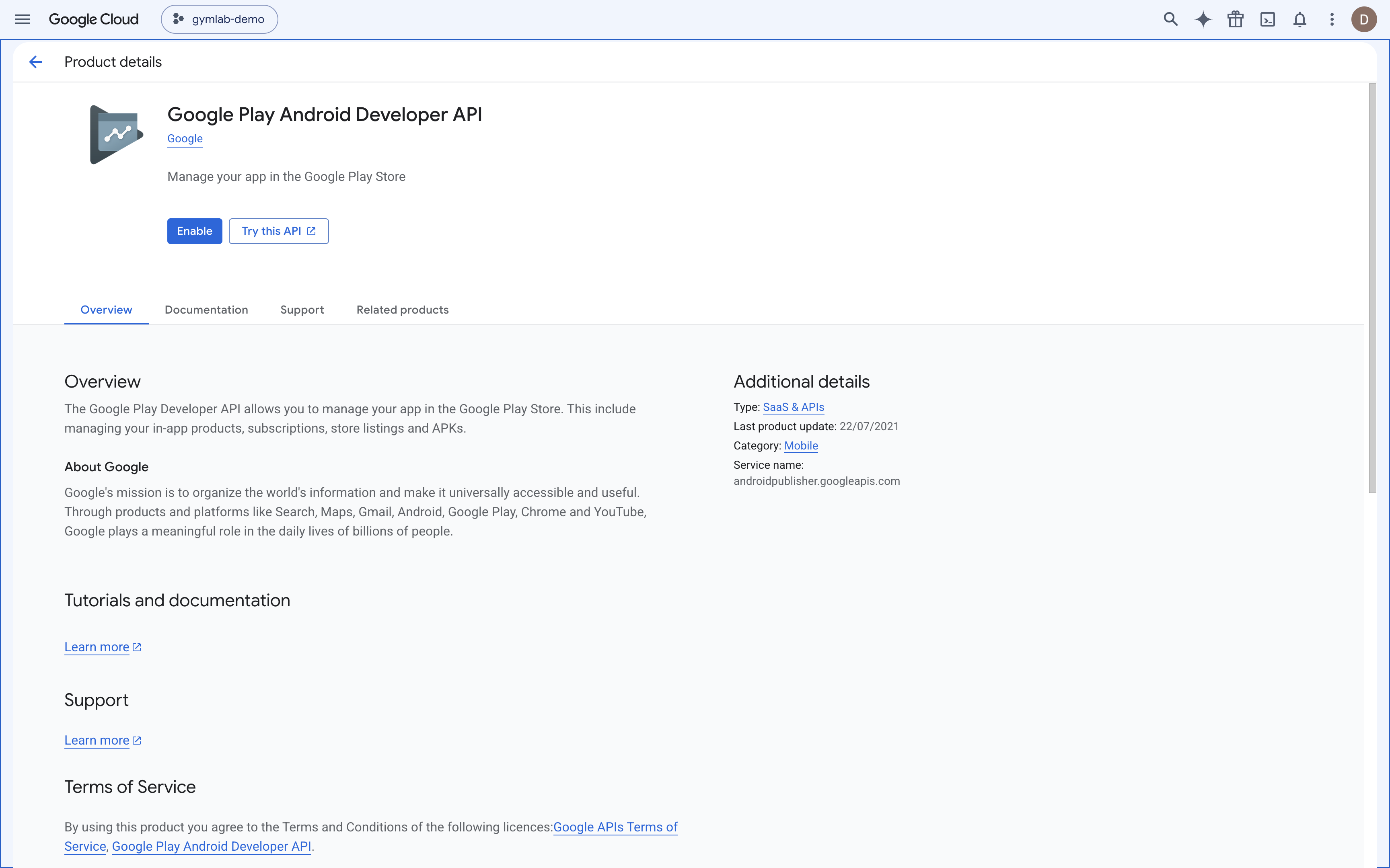This screenshot has width=1390, height=868.
Task: Click the service name androidpublisher.googleapis.com
Action: pos(816,481)
